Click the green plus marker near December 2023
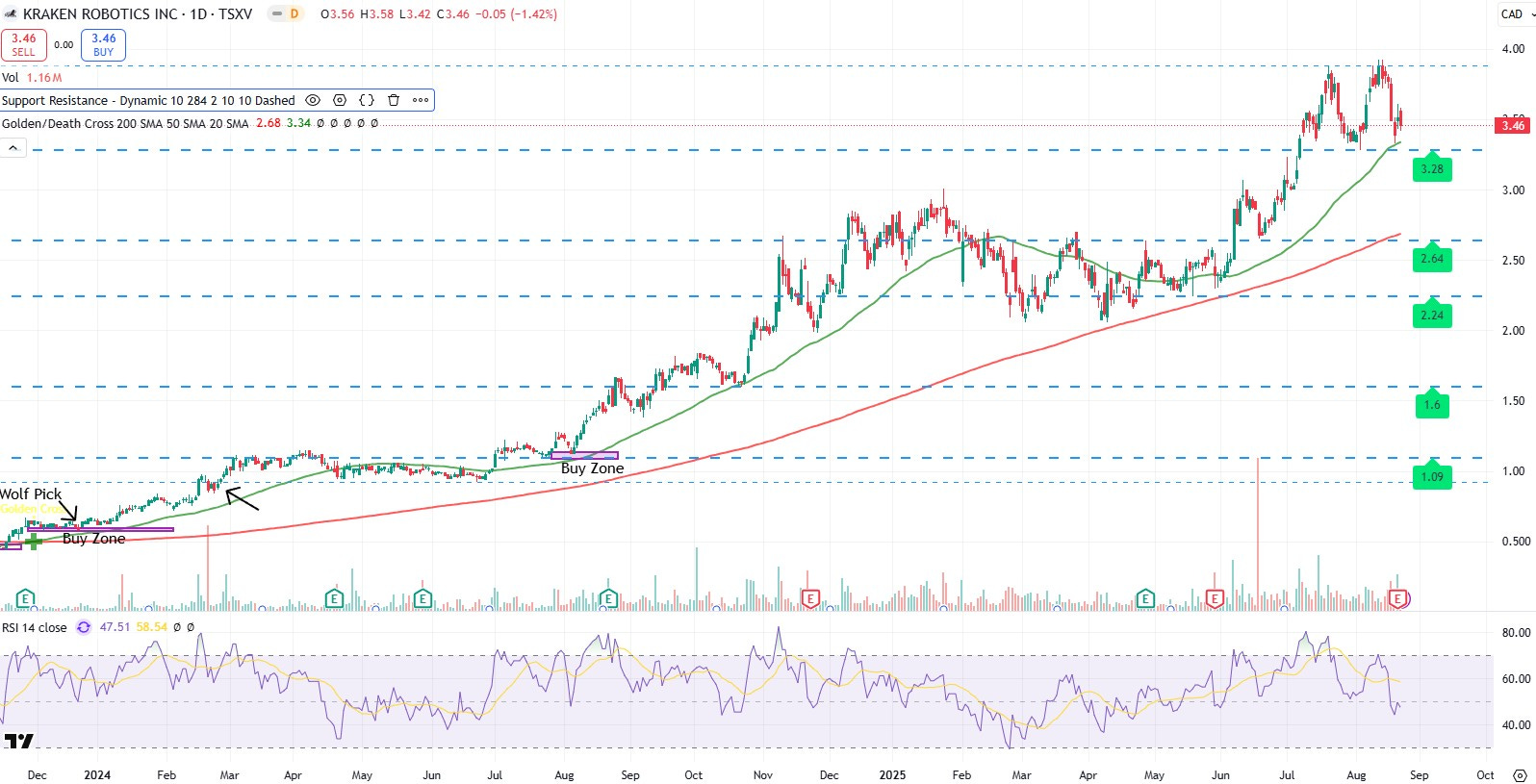The image size is (1536, 784). 34,543
